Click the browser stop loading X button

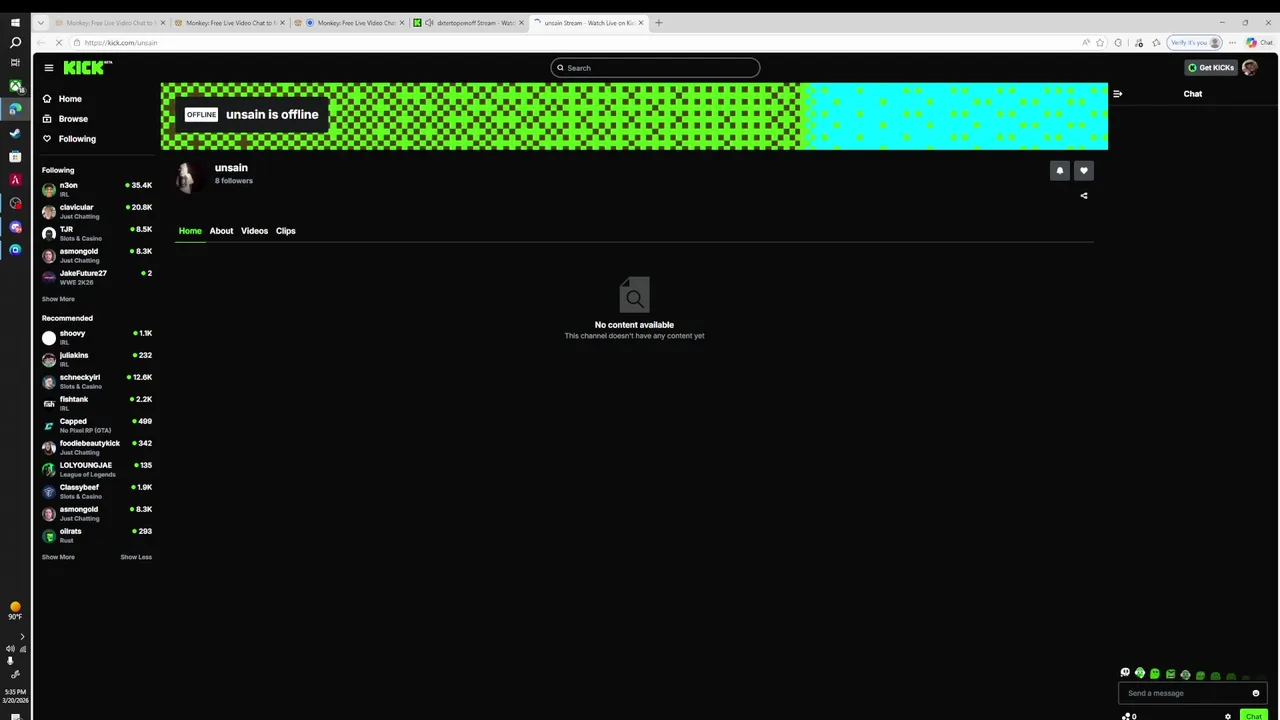pos(59,43)
